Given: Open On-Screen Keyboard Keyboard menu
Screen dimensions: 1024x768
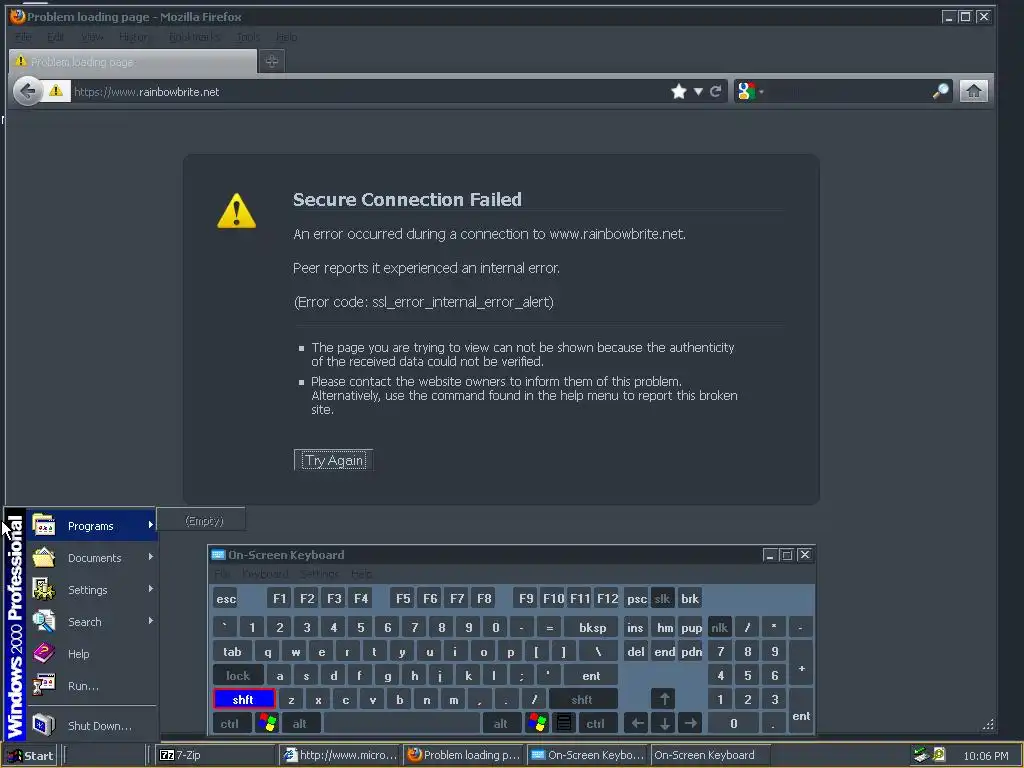Looking at the screenshot, I should (265, 574).
